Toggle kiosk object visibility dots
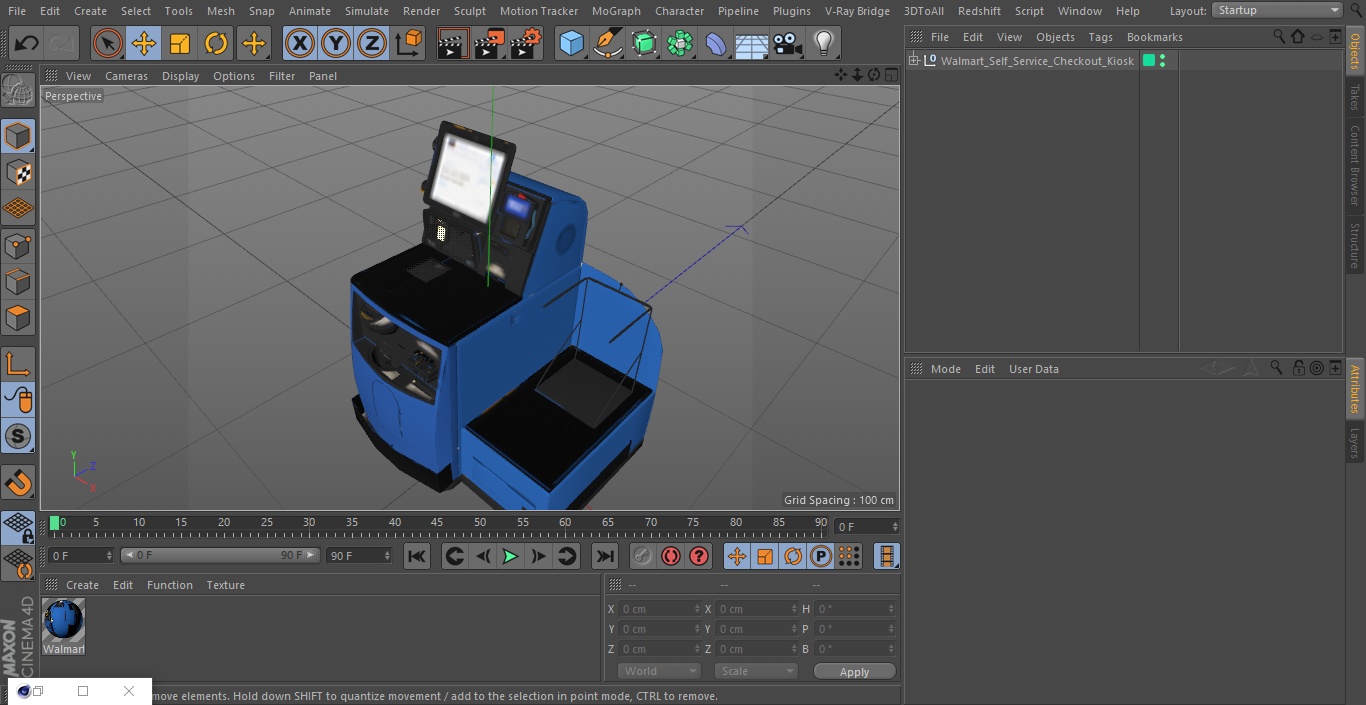Screen dimensions: 1366x705 (1162, 61)
